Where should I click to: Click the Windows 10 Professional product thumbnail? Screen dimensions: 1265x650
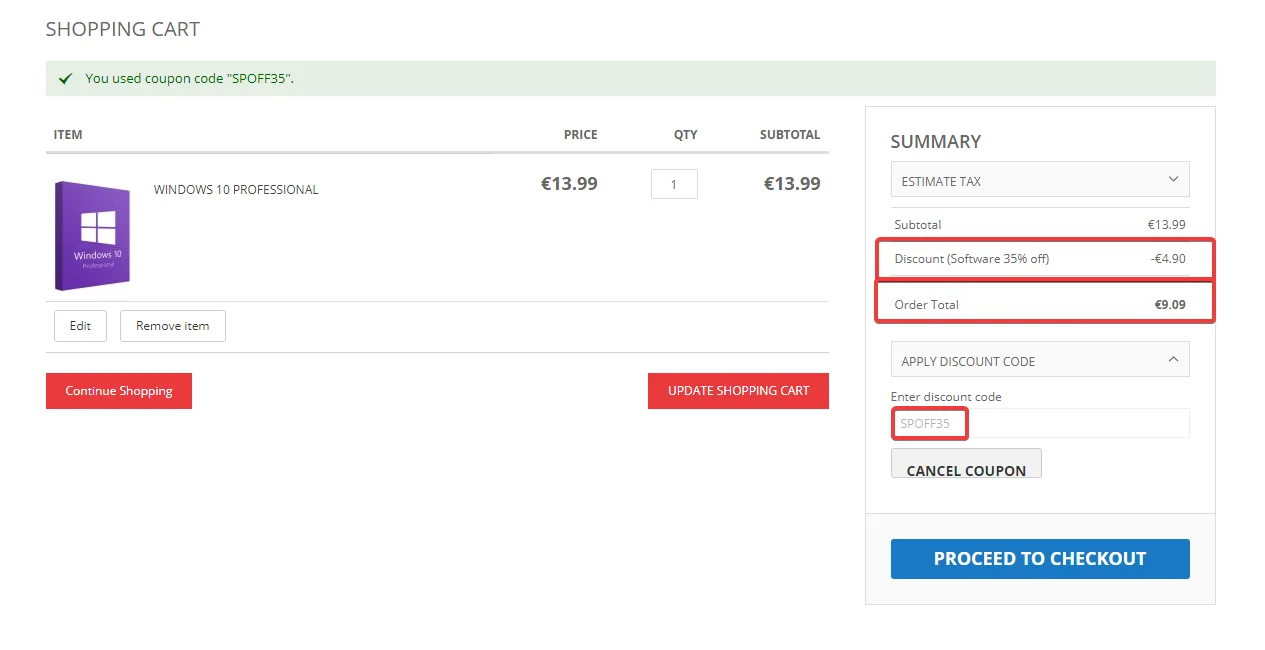point(93,236)
